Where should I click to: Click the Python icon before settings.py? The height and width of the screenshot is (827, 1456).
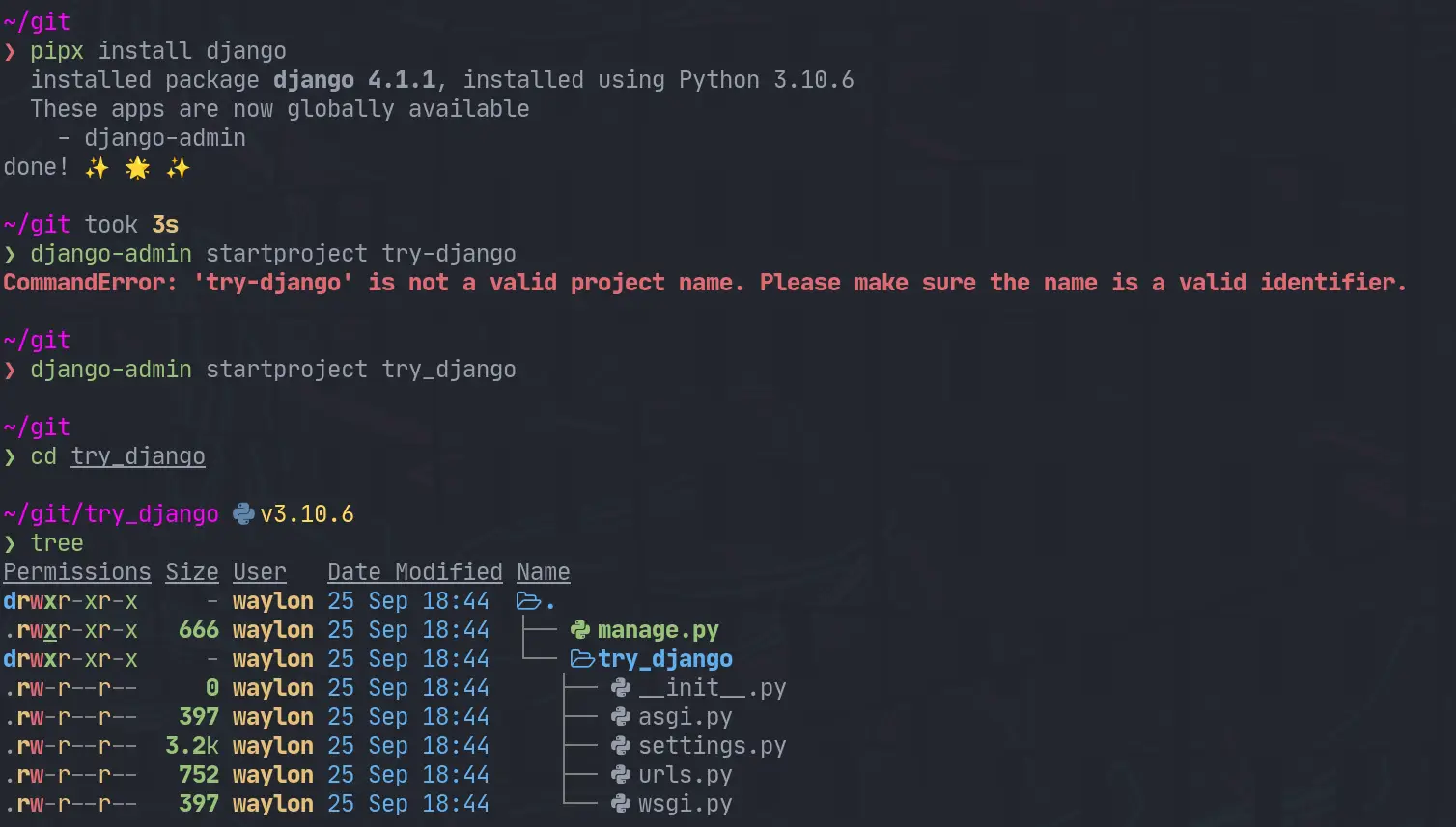621,746
